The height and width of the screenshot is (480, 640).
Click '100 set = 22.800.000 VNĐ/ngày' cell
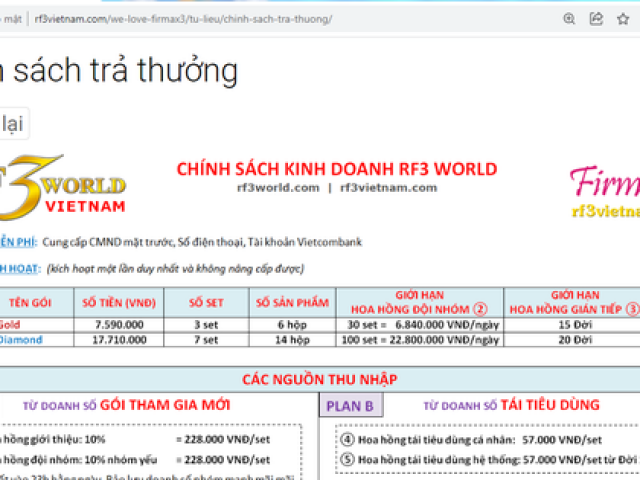point(420,340)
